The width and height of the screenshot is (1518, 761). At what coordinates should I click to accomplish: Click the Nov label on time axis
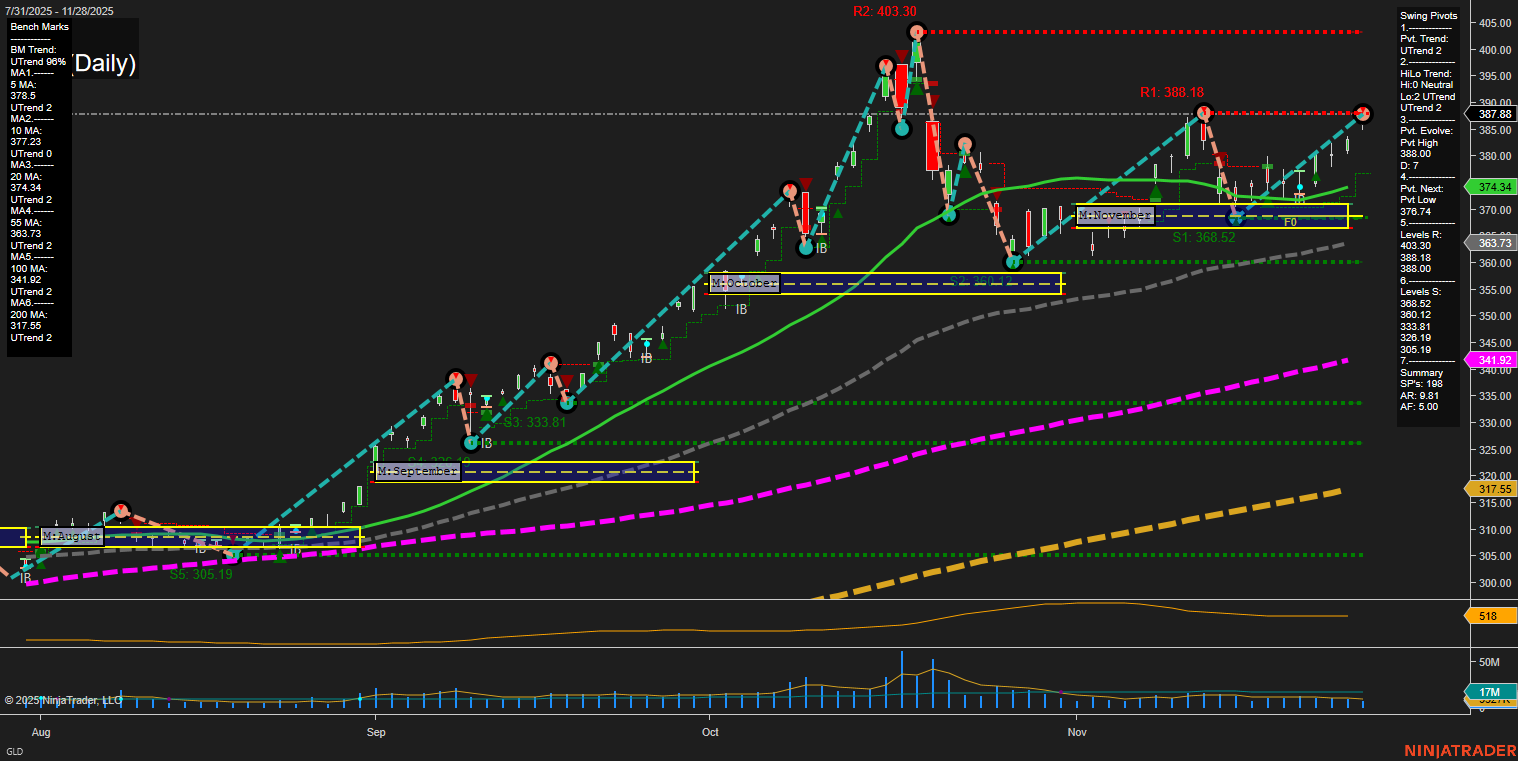[1077, 732]
